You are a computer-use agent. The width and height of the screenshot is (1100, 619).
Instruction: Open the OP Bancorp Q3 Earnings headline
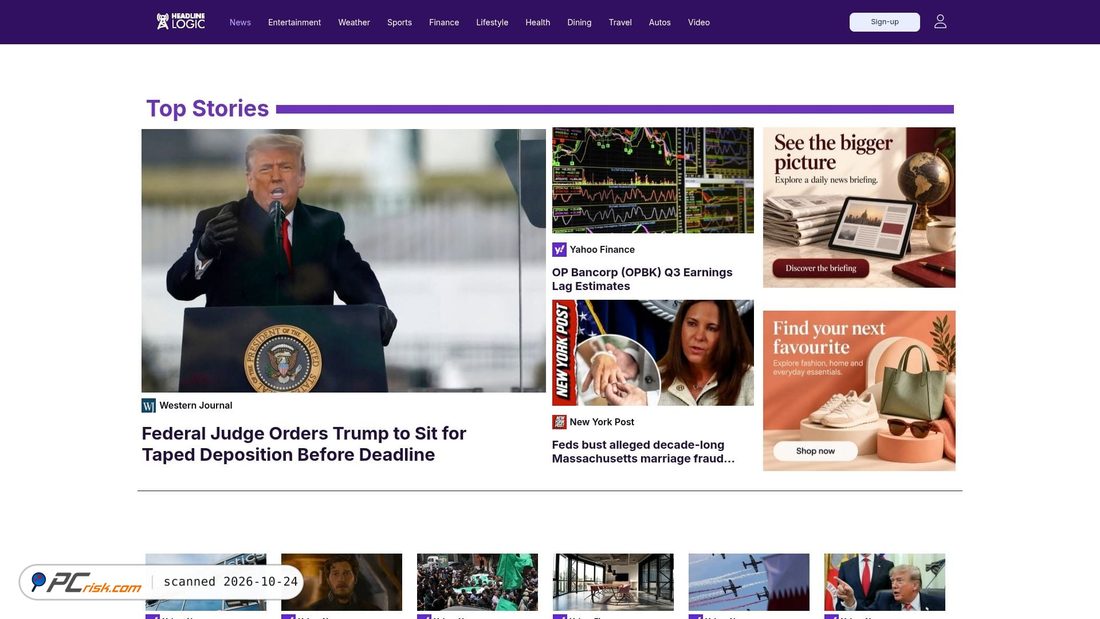[642, 279]
